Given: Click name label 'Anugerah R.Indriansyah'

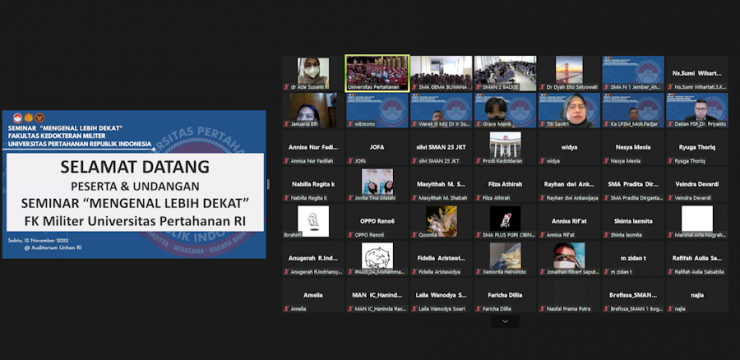Looking at the screenshot, I should 317,272.
